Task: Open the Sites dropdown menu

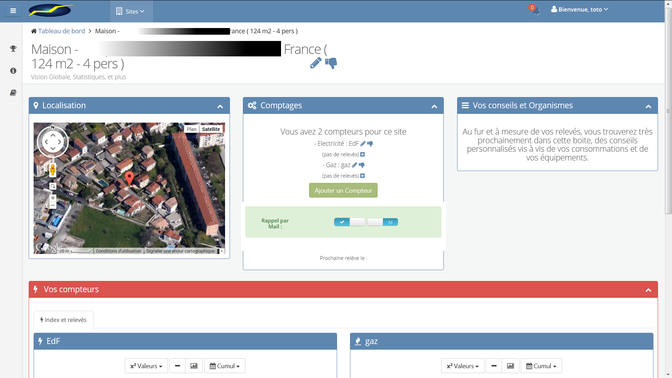Action: (x=130, y=11)
